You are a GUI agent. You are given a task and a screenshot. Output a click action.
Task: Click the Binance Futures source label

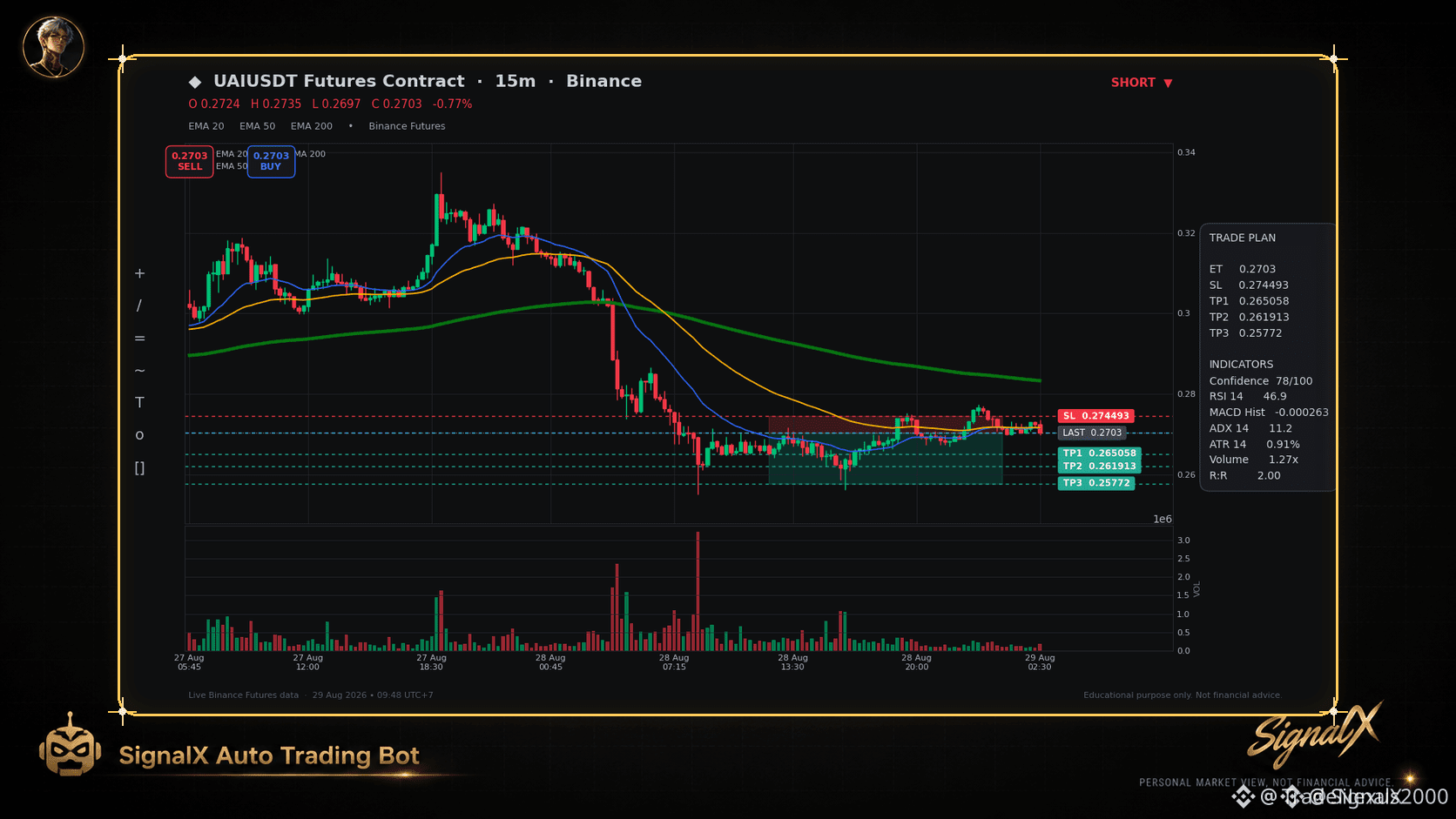[x=407, y=126]
